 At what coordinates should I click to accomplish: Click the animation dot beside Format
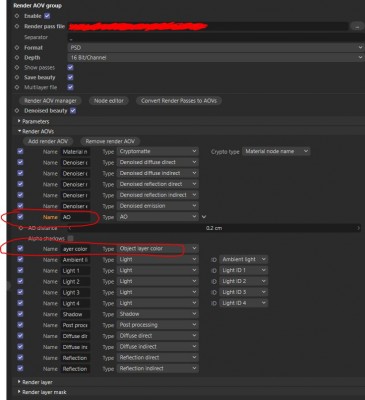tap(17, 48)
